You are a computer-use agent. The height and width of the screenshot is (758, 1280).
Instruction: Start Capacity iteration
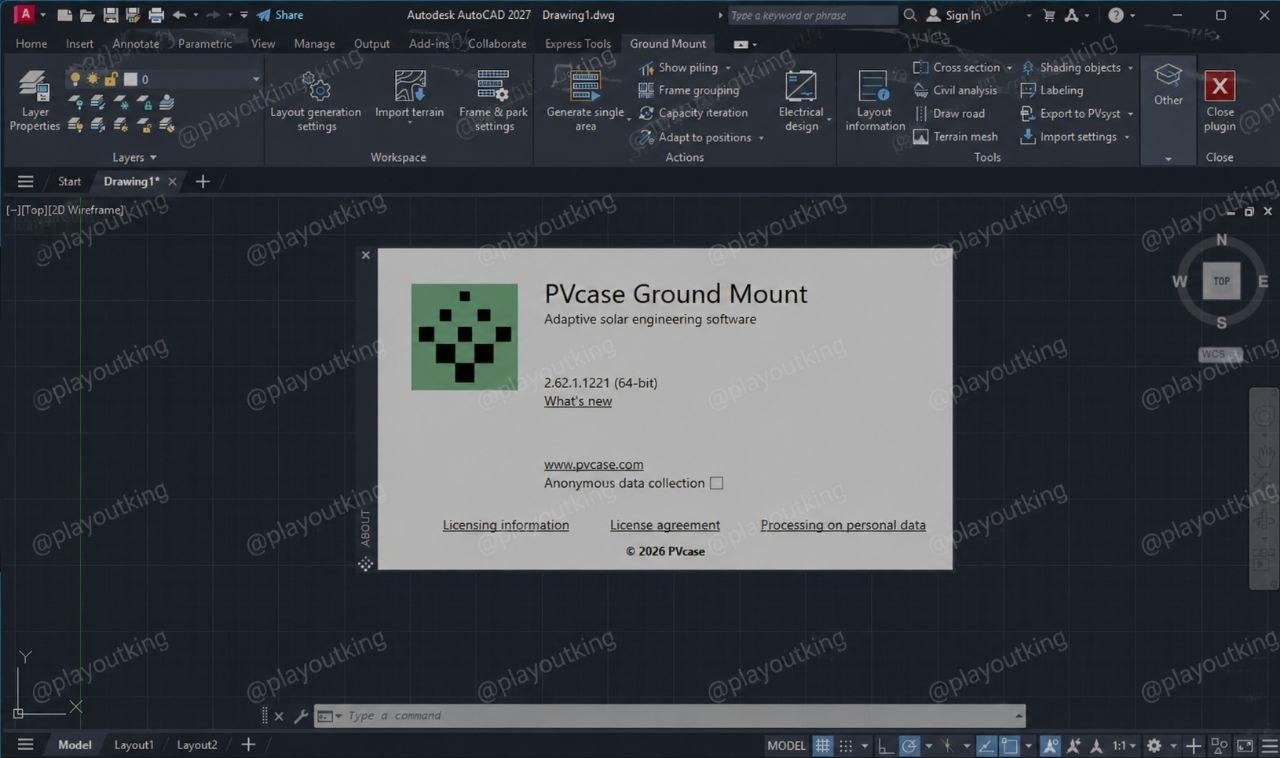click(693, 113)
